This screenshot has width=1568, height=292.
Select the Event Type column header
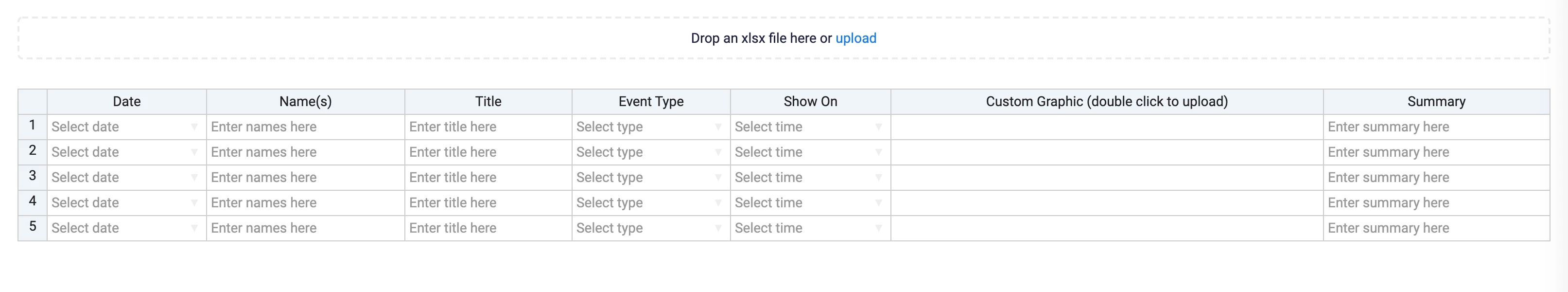point(651,102)
